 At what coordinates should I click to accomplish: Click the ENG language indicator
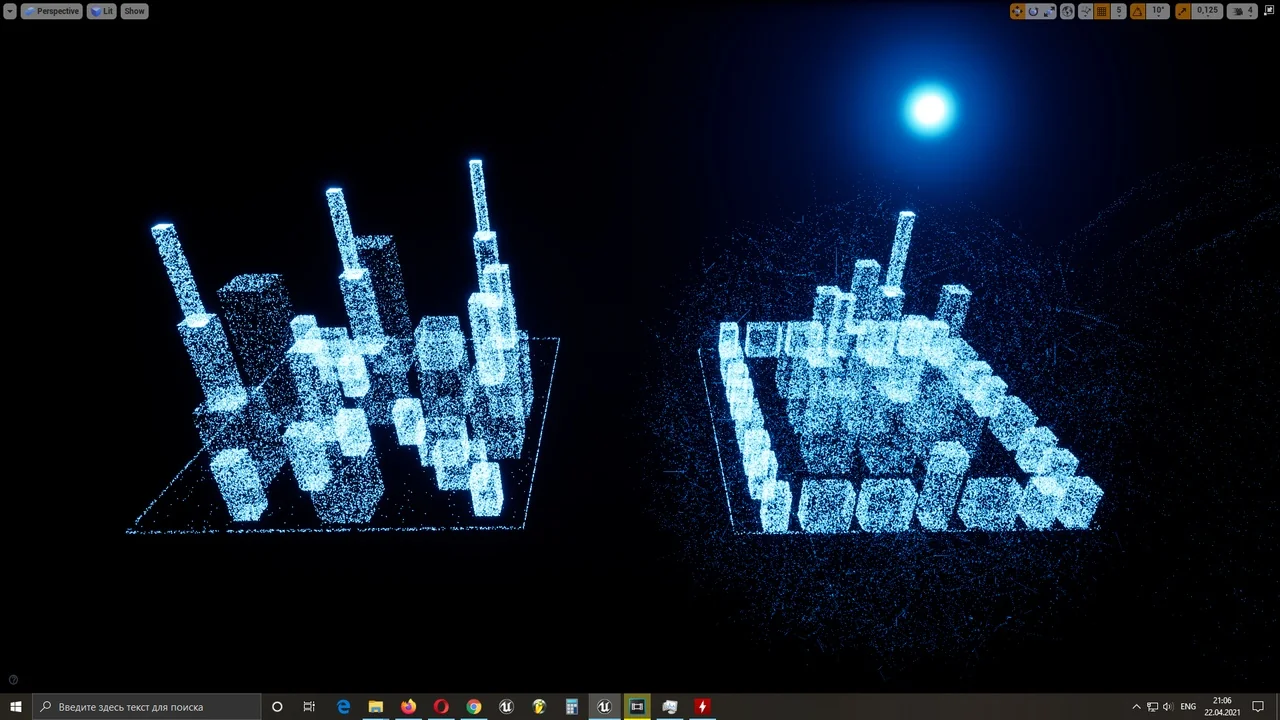coord(1188,707)
